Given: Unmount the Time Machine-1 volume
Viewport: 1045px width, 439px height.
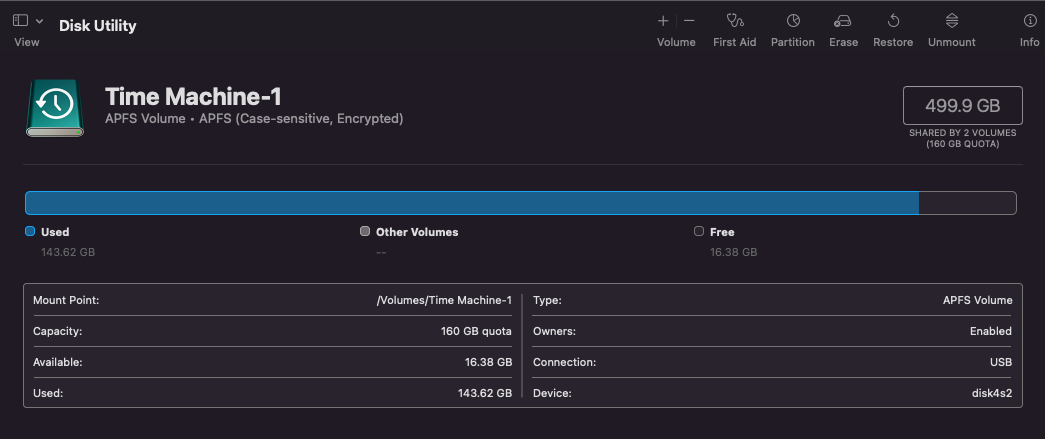Looking at the screenshot, I should pos(952,21).
